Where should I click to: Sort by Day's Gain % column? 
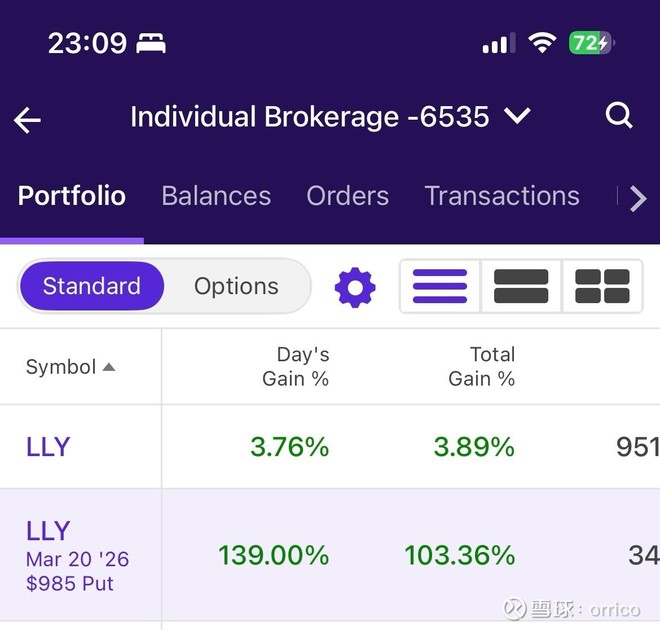pyautogui.click(x=295, y=366)
